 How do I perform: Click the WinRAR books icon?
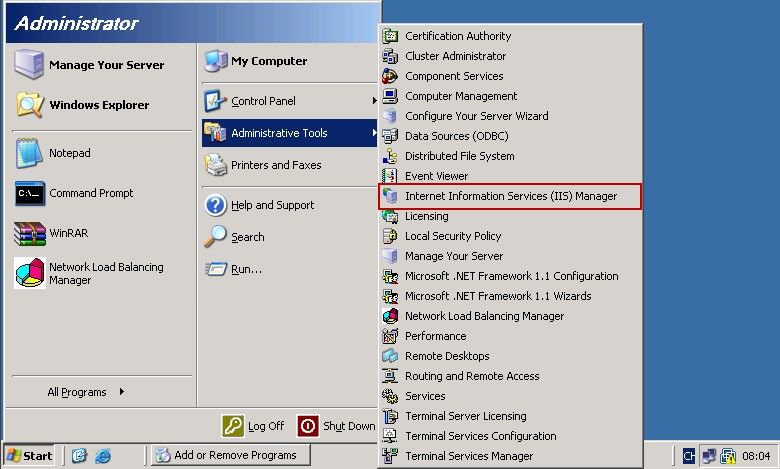point(29,233)
